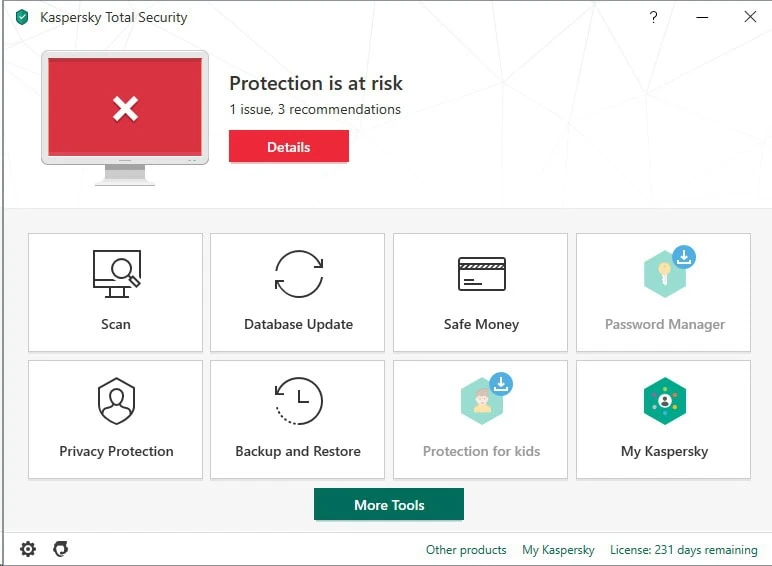Click the support agent icon near gear
Image resolution: width=772 pixels, height=566 pixels.
[x=61, y=549]
